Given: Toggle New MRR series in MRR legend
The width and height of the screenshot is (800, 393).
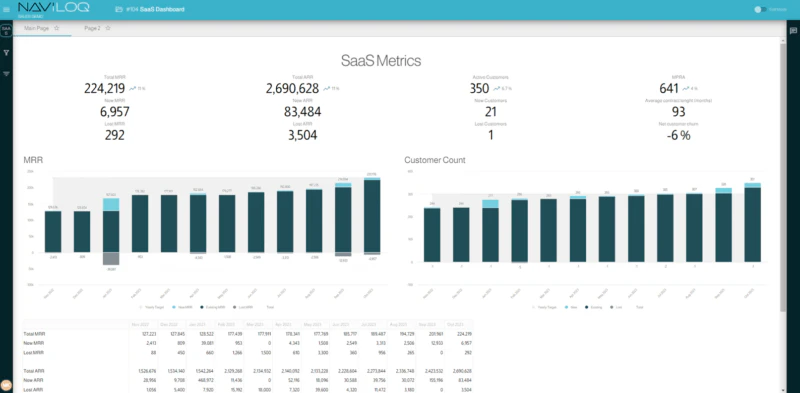Looking at the screenshot, I should coord(182,307).
